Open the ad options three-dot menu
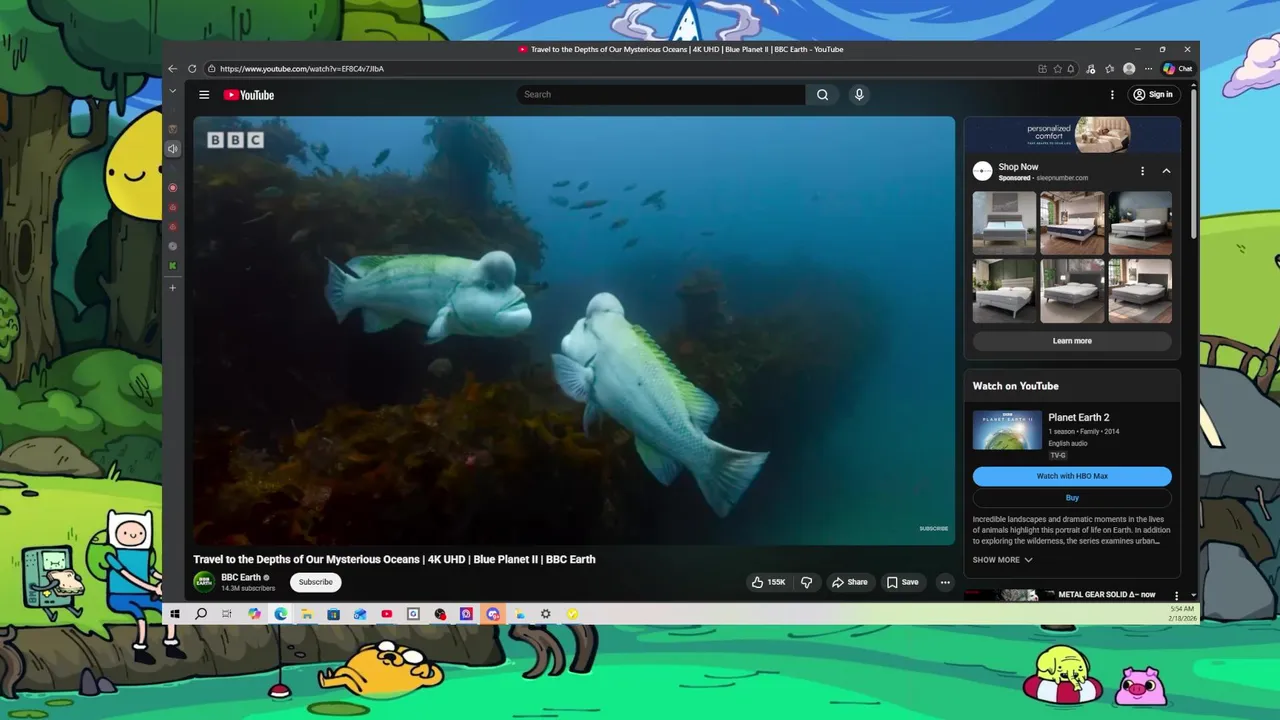Screen dimensions: 1280x720 tap(1142, 171)
